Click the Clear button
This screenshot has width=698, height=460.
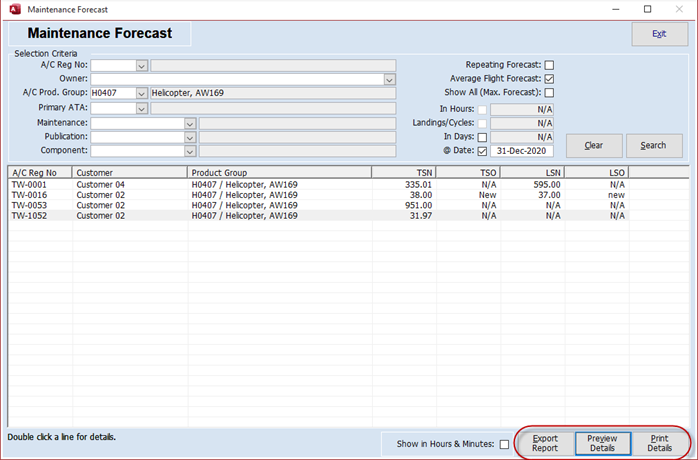593,145
